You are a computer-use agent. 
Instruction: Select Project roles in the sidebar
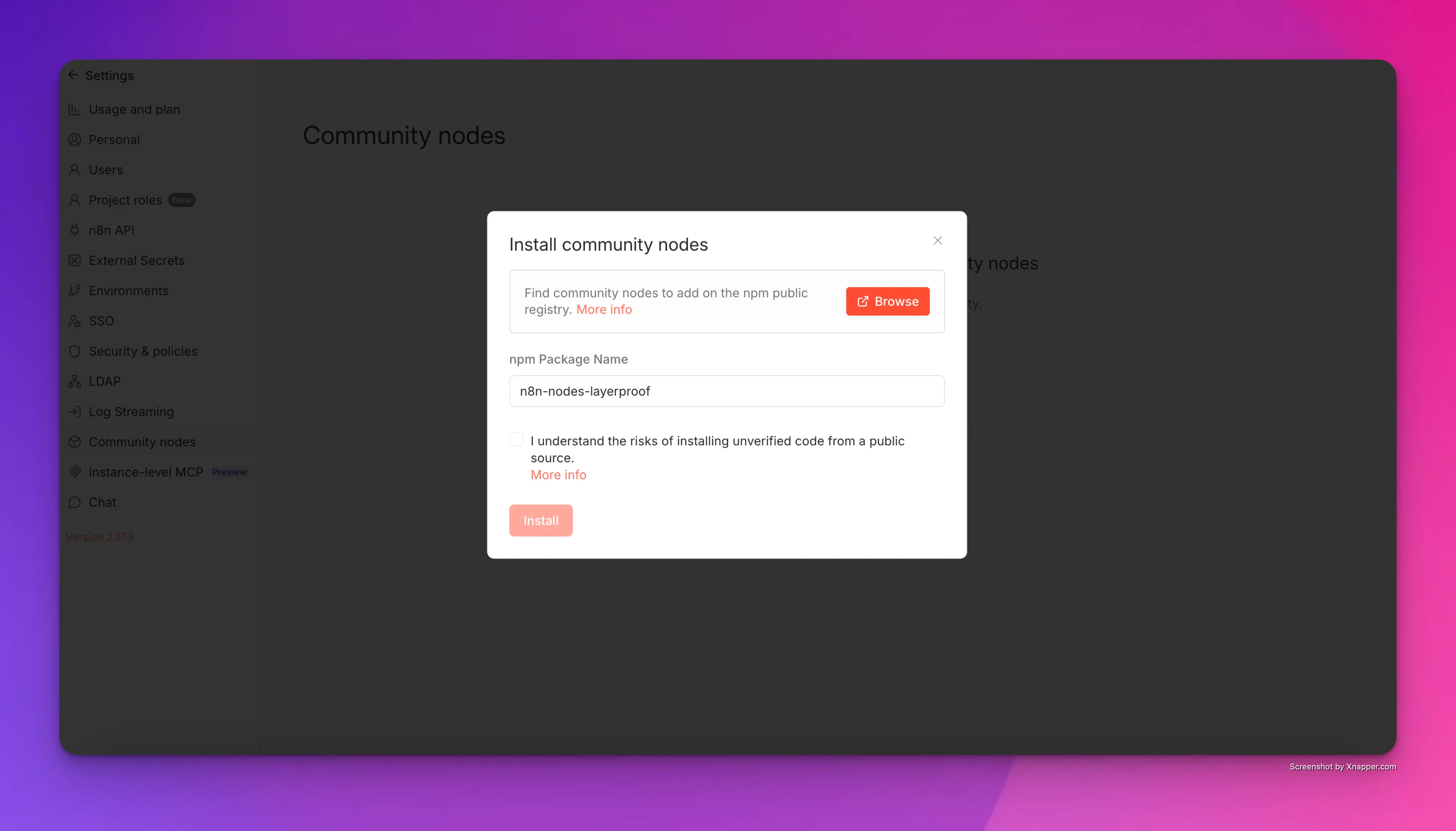pos(126,200)
